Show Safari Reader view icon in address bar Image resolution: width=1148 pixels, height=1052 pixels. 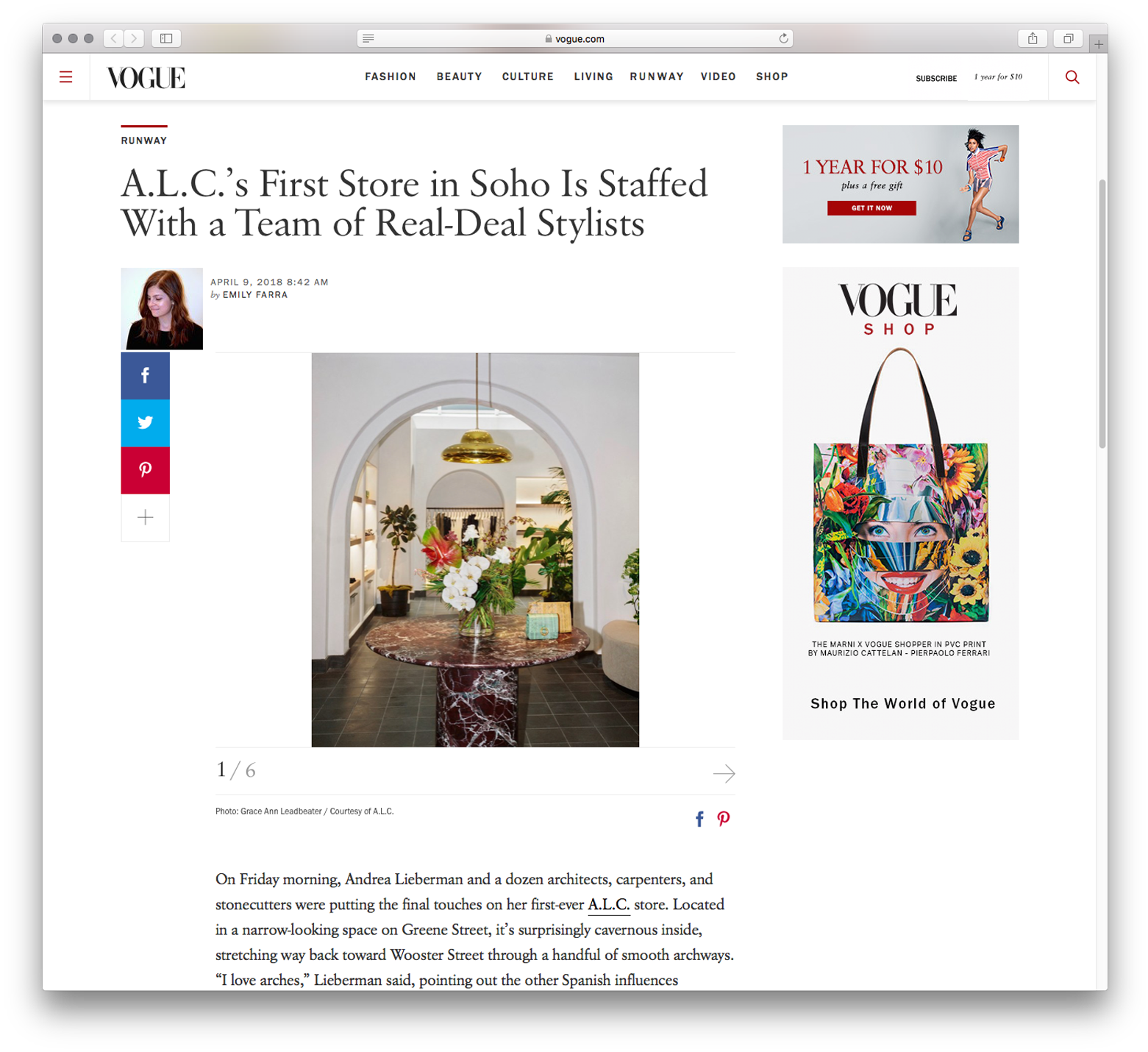(368, 38)
